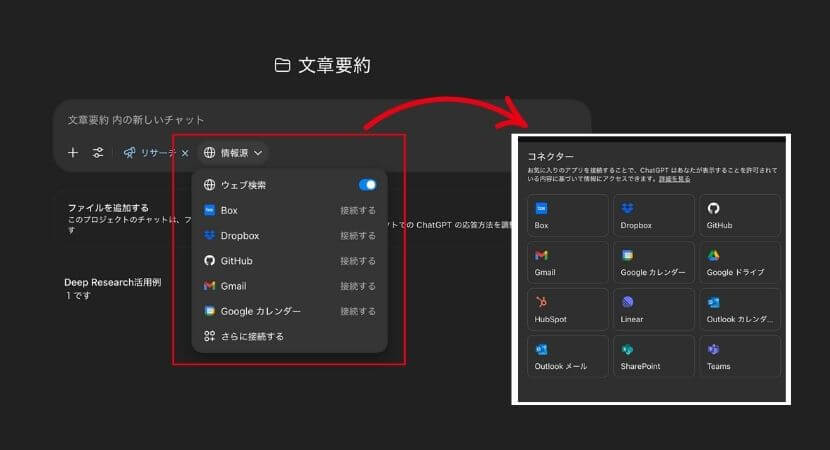Click the folder icon beside 文章要約 title
Image resolution: width=830 pixels, height=450 pixels.
click(x=282, y=65)
